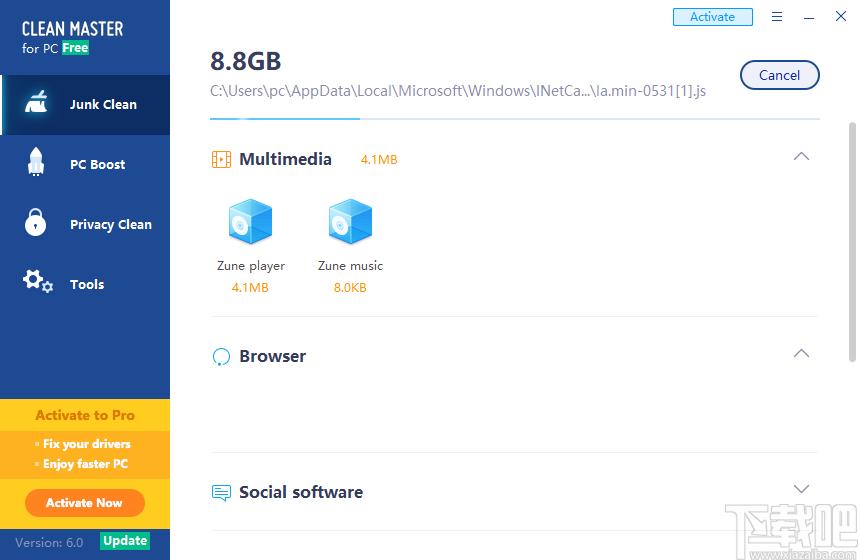The height and width of the screenshot is (560, 860).
Task: Click the Version: 6.0 label
Action: (x=49, y=543)
